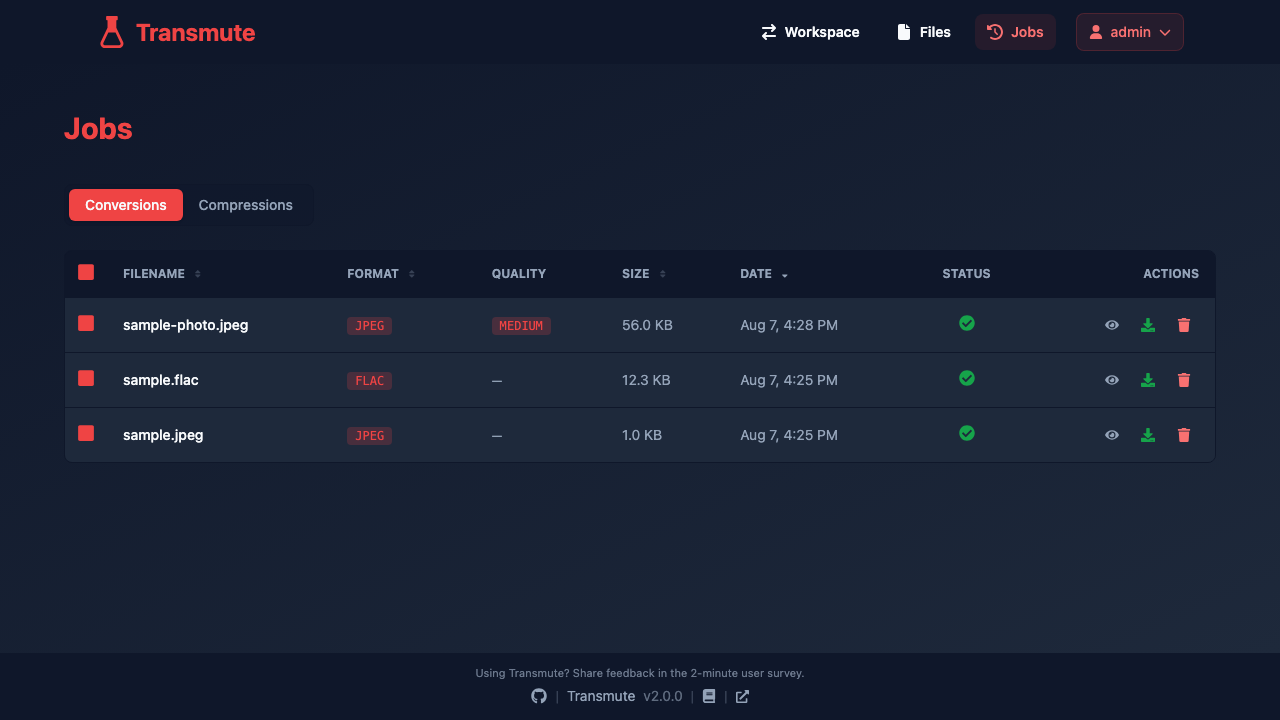Screen dimensions: 1280x720
Task: Click the Jobs page heading
Action: coord(98,129)
